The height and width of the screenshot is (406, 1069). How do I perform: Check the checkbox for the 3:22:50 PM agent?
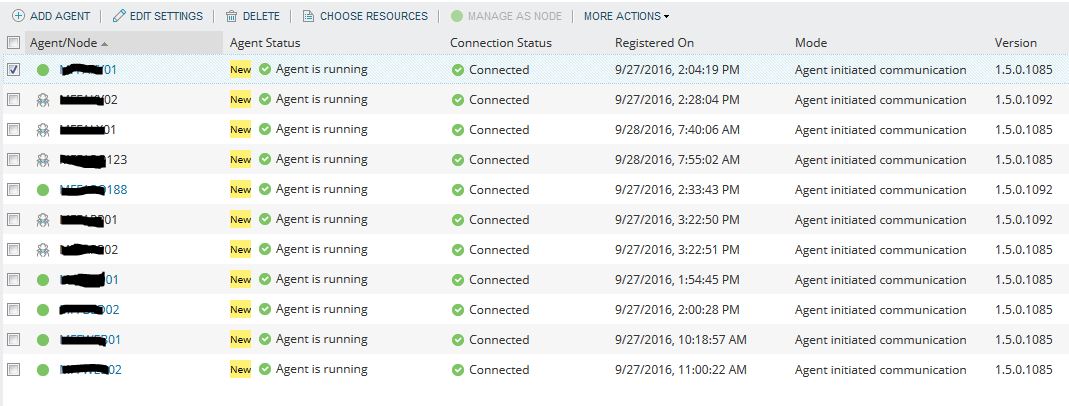click(13, 219)
